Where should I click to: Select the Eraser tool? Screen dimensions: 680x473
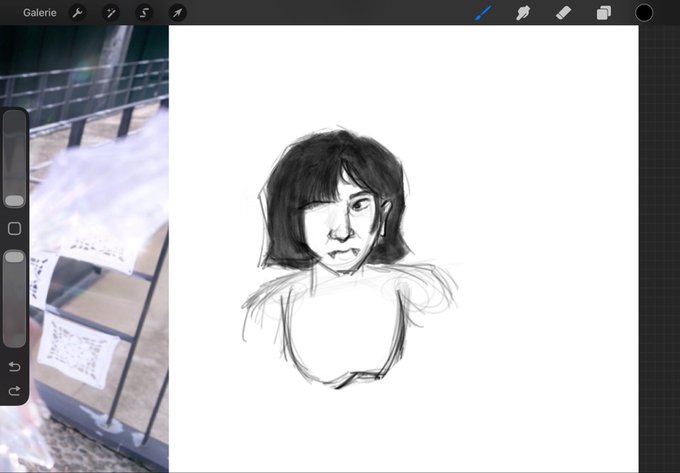(563, 13)
